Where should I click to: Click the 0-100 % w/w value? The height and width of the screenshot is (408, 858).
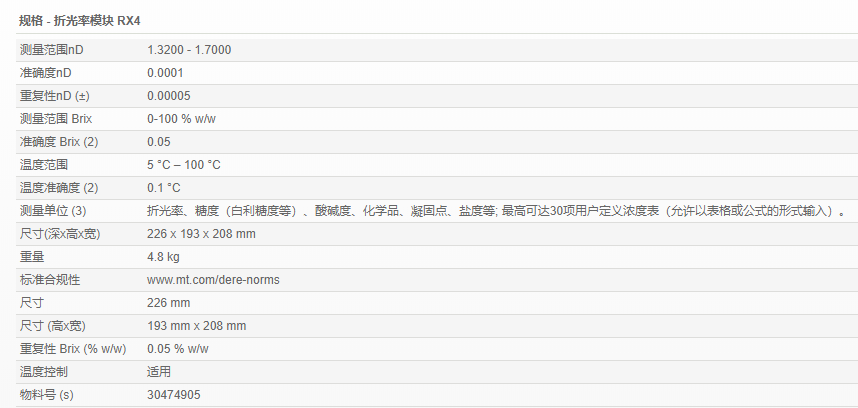click(x=183, y=119)
